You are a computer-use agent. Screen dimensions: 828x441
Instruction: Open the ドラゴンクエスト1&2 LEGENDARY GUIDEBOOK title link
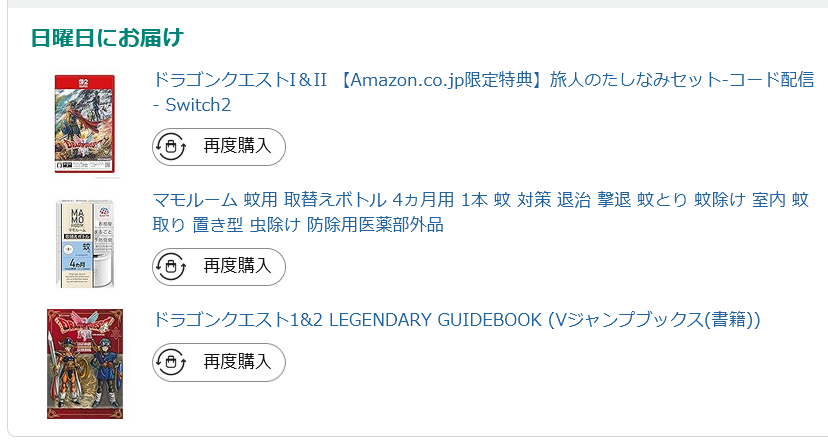coord(457,320)
